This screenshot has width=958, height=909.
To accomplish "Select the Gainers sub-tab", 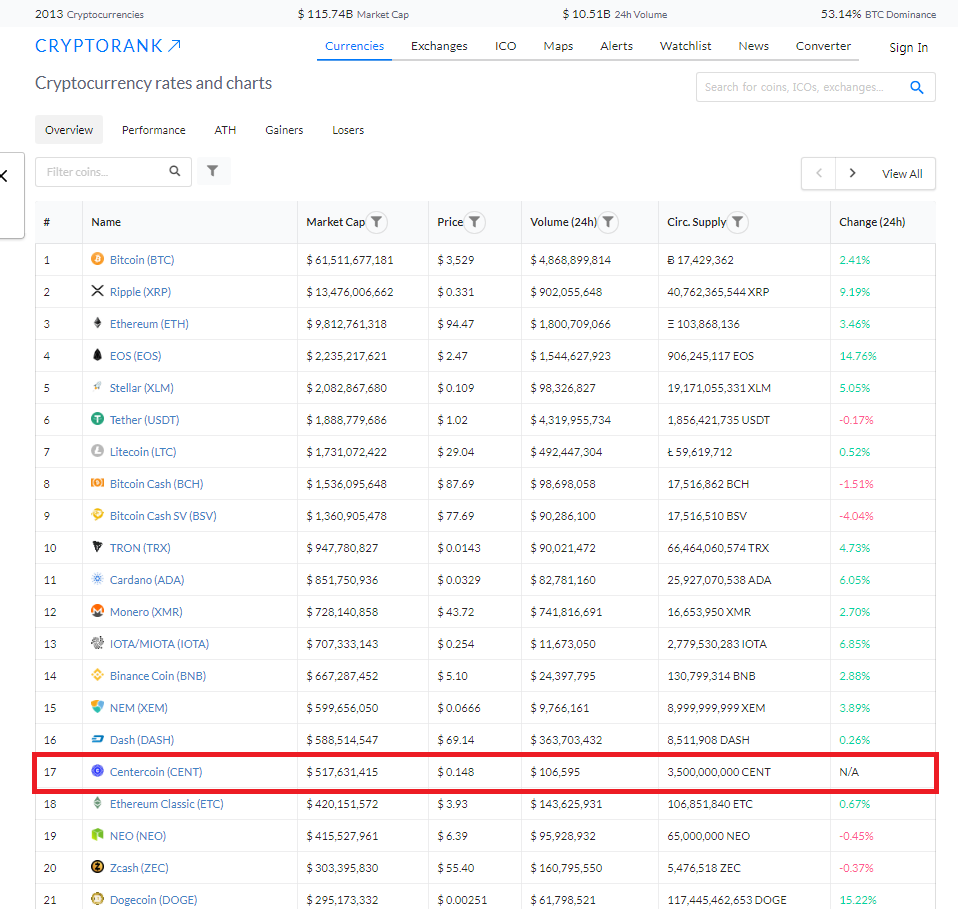I will [x=284, y=130].
